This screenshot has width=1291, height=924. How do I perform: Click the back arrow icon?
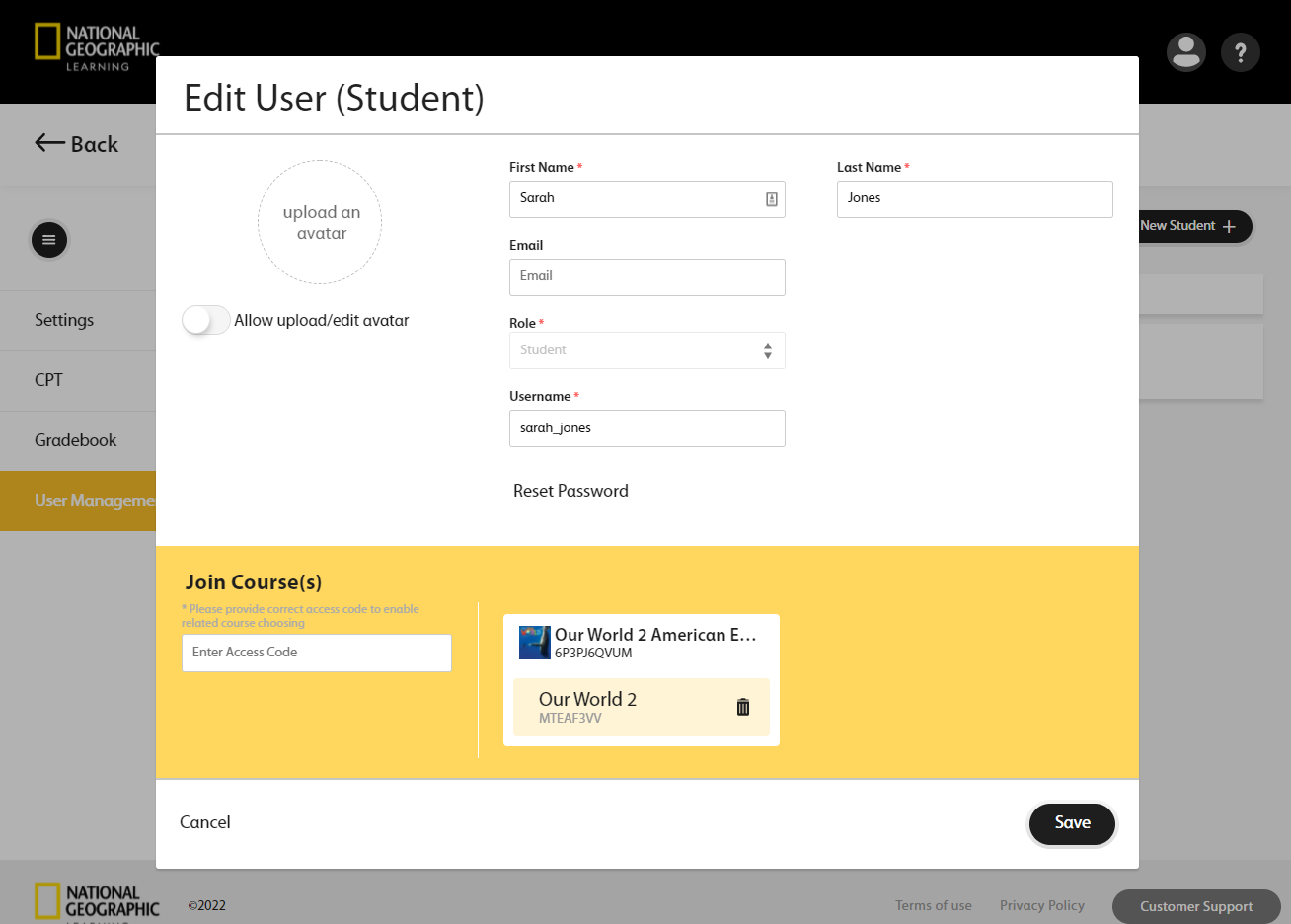(50, 143)
